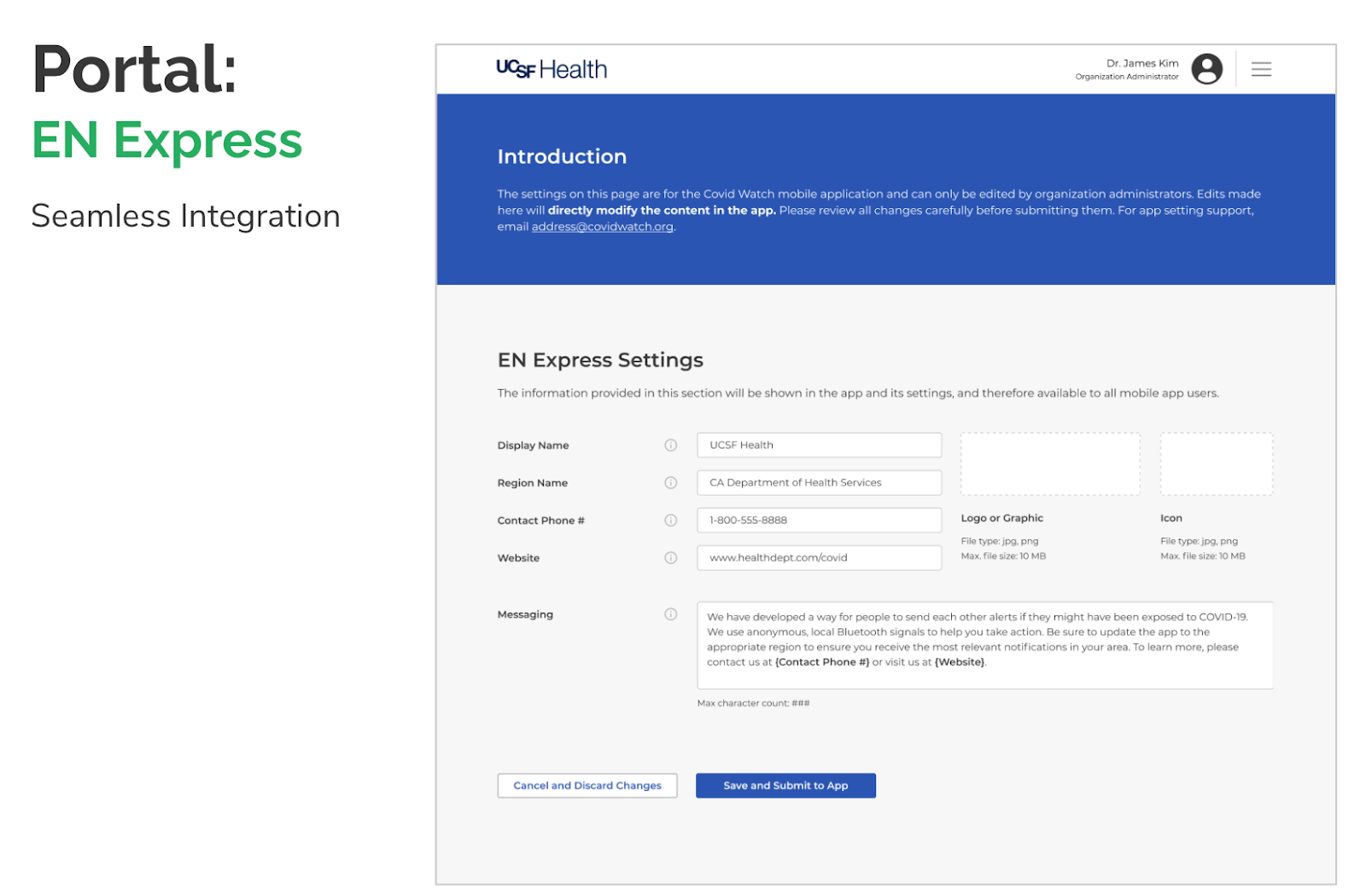Click Save and Submit to App button

(785, 786)
